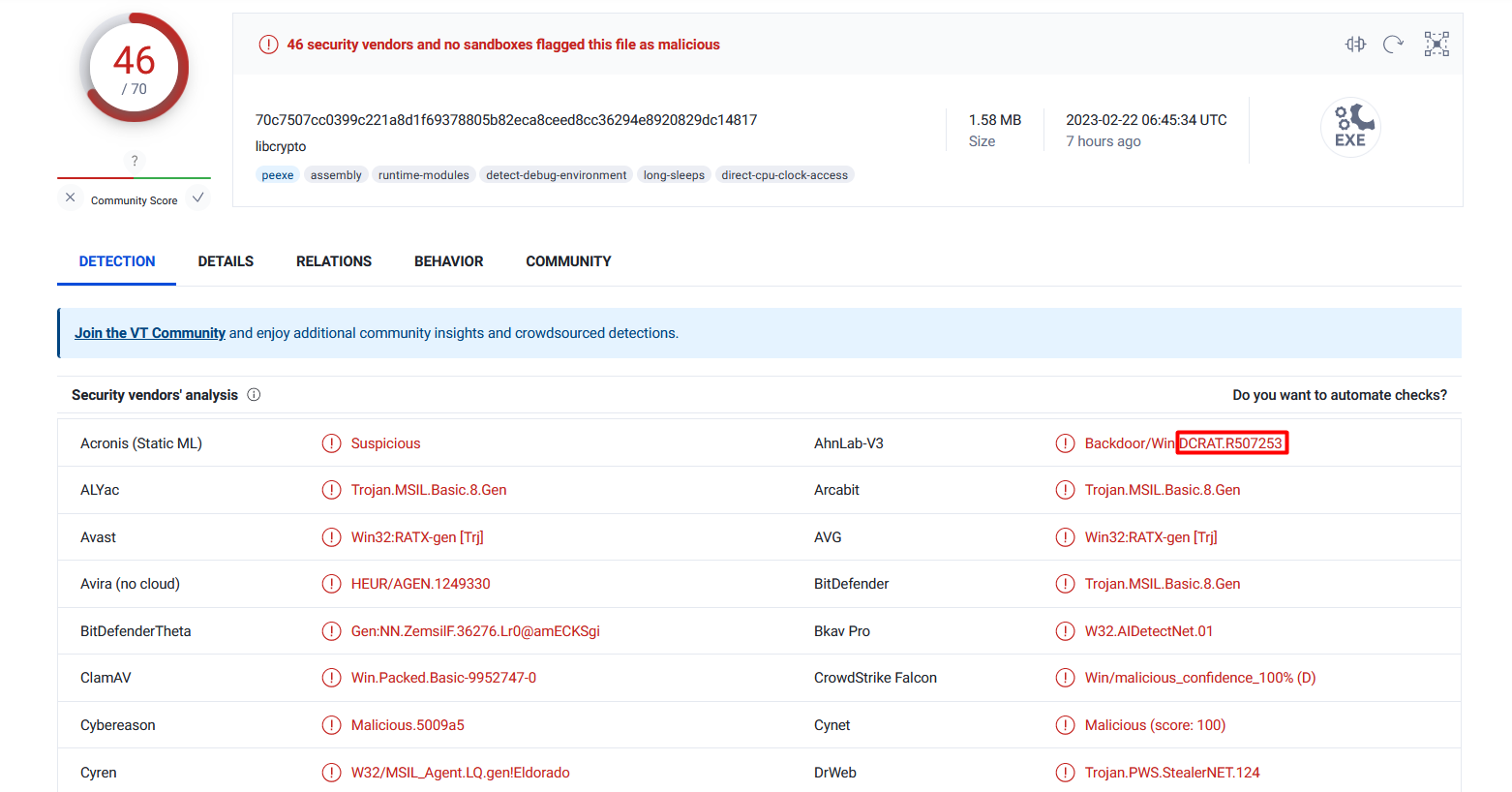Click the direct-cpu-clock-access tag
This screenshot has width=1512, height=792.
tap(785, 175)
